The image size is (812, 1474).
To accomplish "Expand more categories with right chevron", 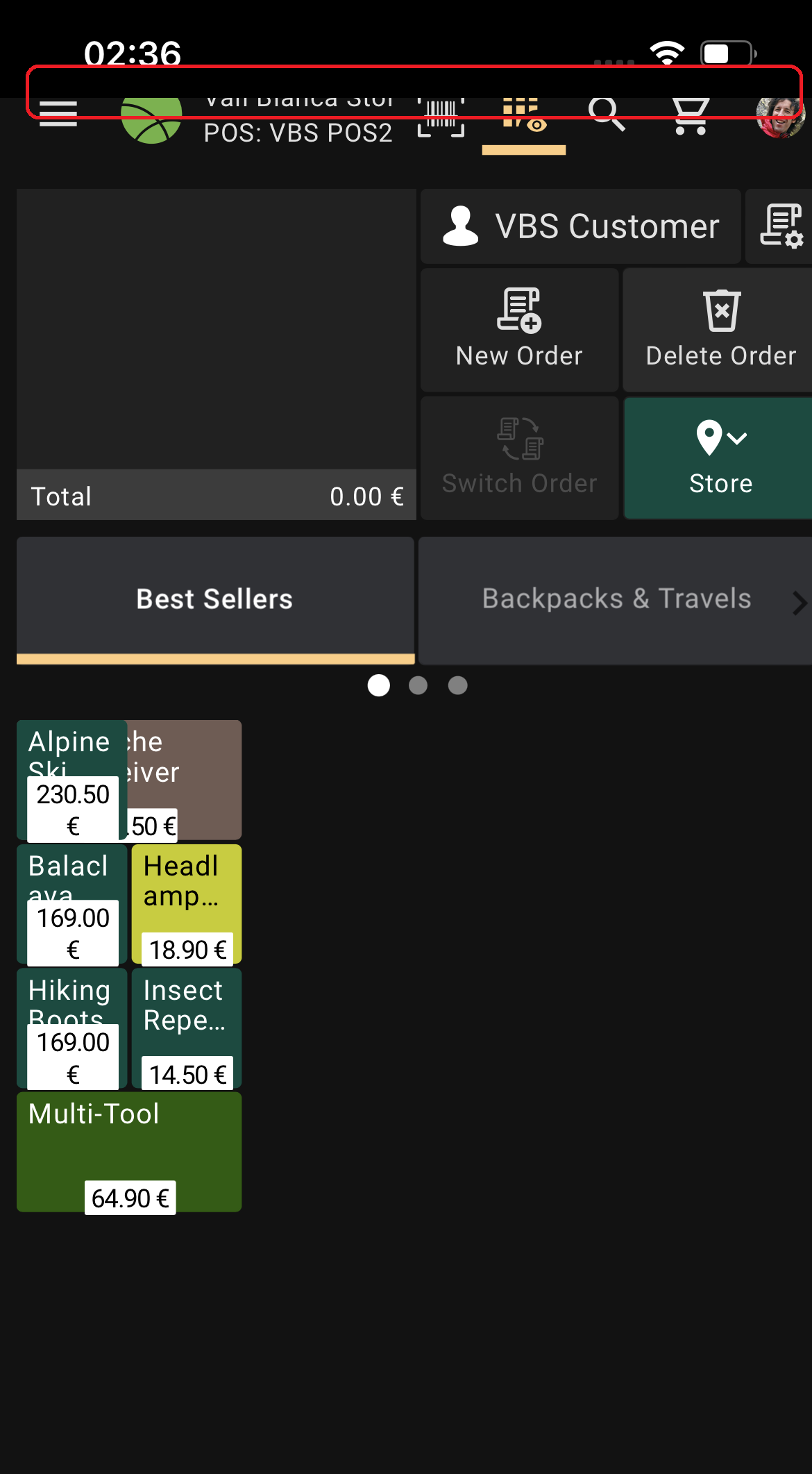I will coord(799,603).
